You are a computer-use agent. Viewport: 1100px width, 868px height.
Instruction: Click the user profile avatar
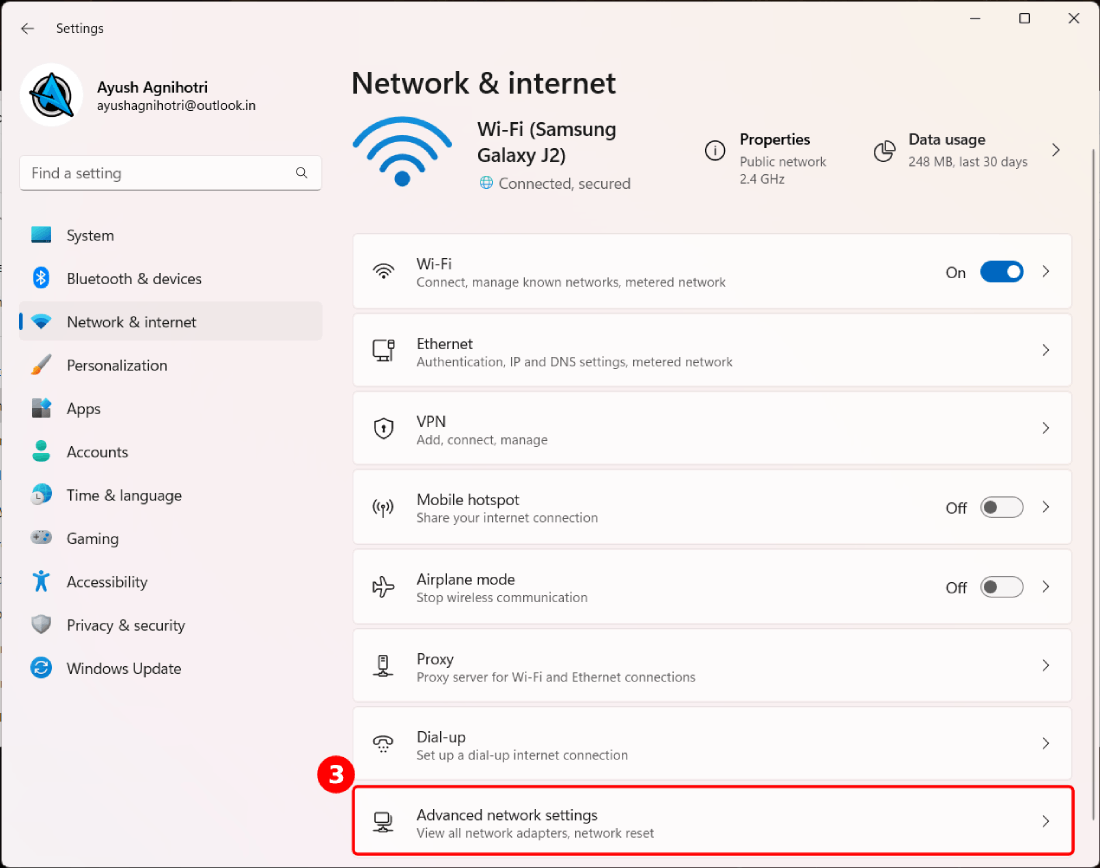click(x=51, y=95)
